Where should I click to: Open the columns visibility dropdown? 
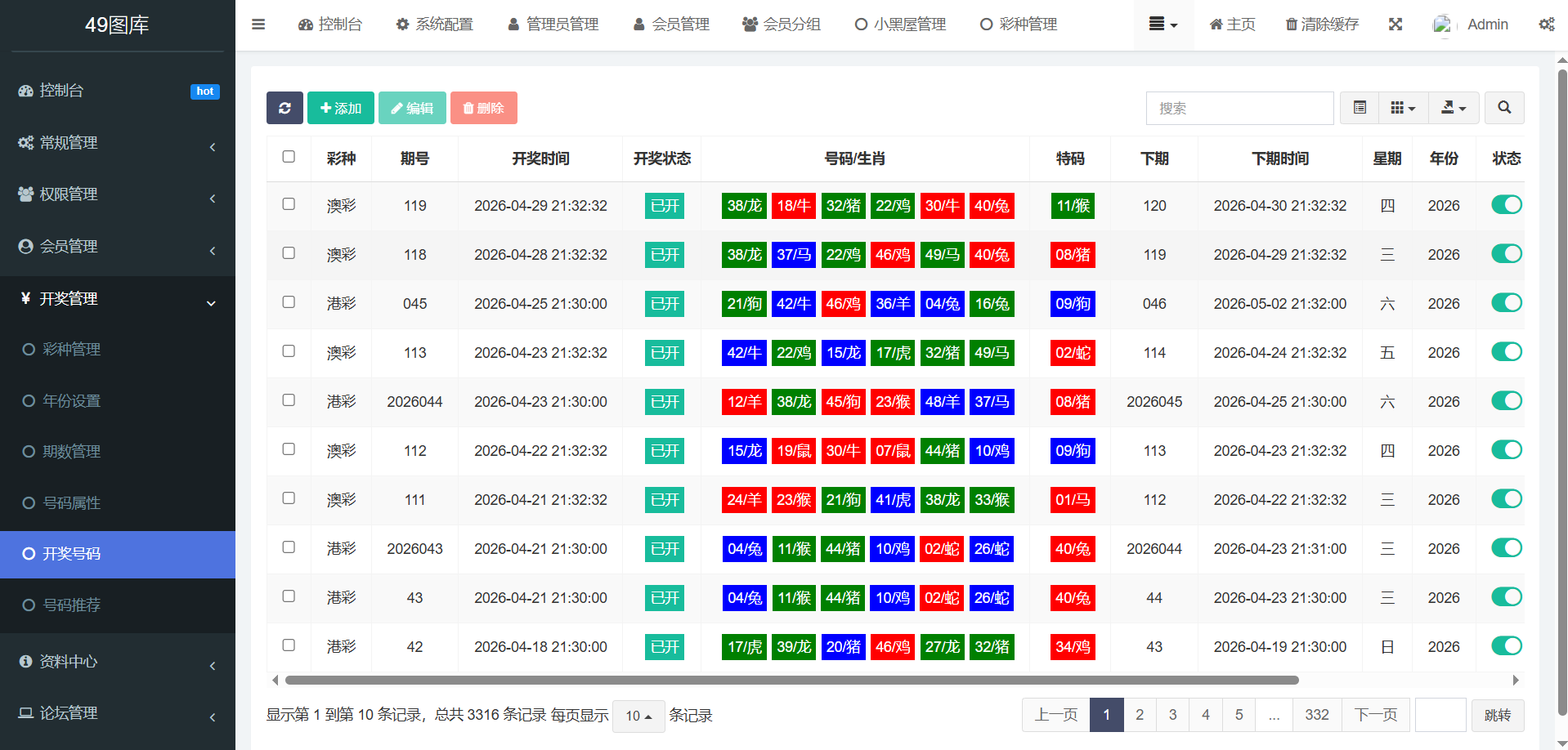coord(1403,108)
